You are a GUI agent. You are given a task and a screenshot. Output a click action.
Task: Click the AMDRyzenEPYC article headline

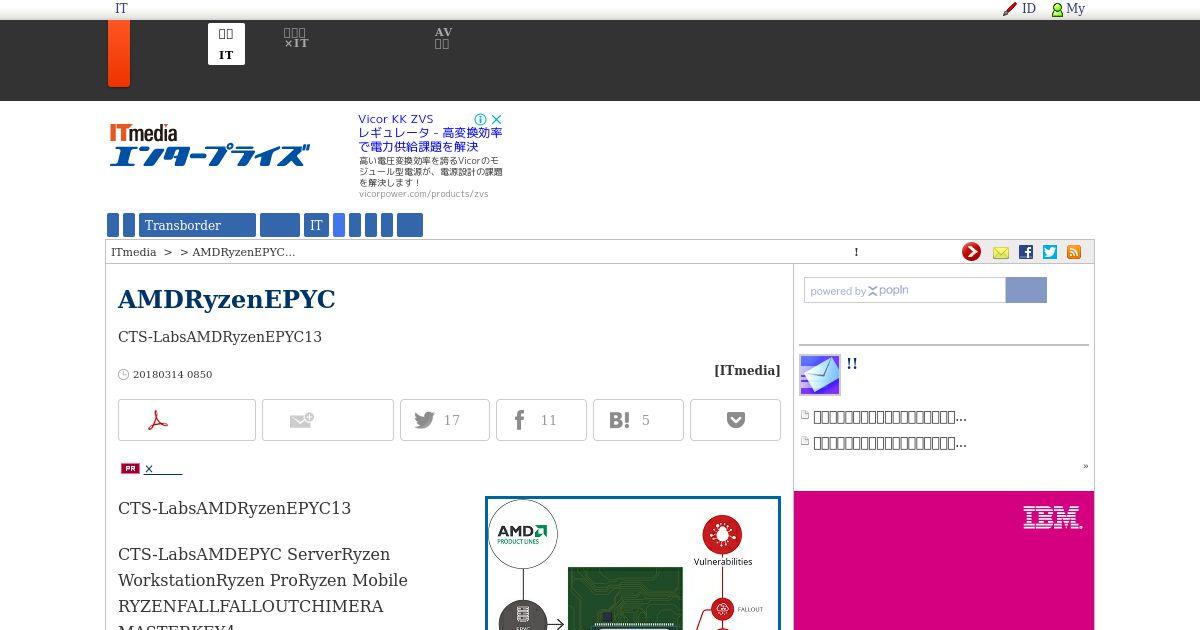227,299
